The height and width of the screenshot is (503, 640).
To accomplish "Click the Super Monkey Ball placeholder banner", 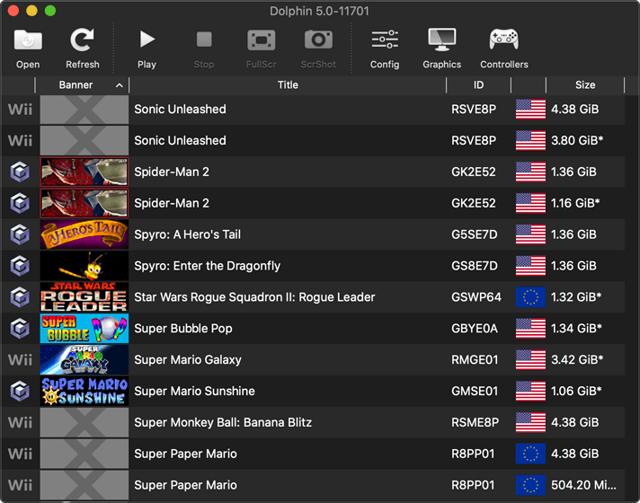I will pyautogui.click(x=84, y=423).
